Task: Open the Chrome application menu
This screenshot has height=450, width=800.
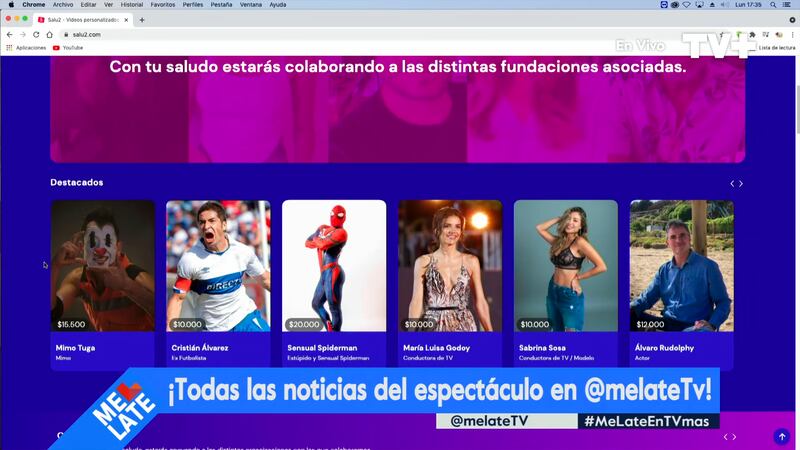Action: (34, 5)
